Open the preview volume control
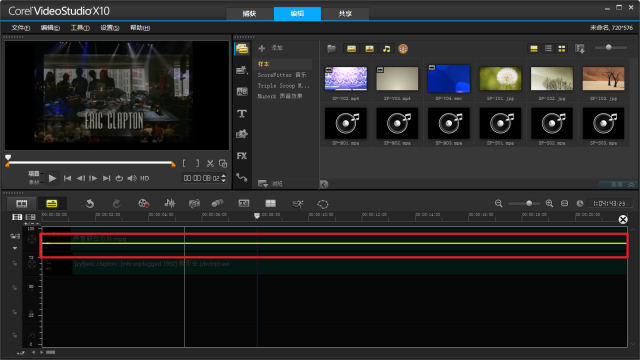 132,178
